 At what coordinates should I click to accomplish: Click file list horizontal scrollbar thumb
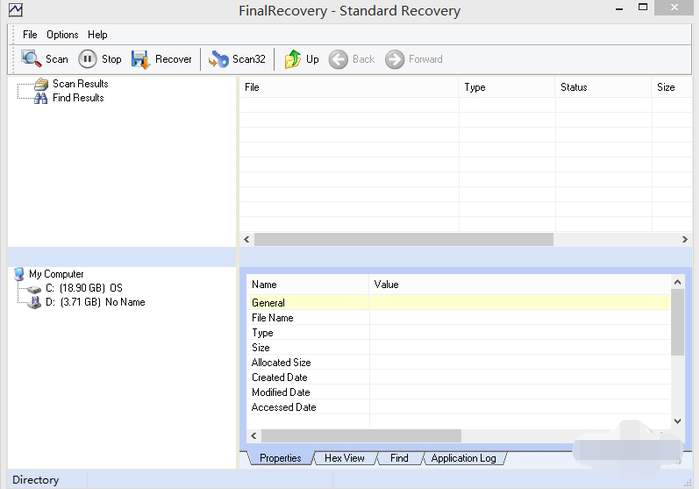404,240
